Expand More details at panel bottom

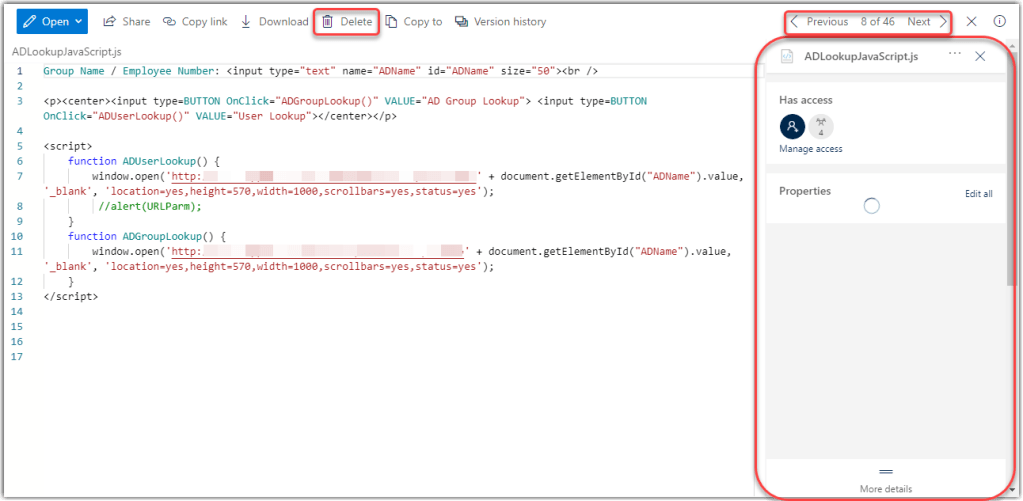pyautogui.click(x=885, y=479)
